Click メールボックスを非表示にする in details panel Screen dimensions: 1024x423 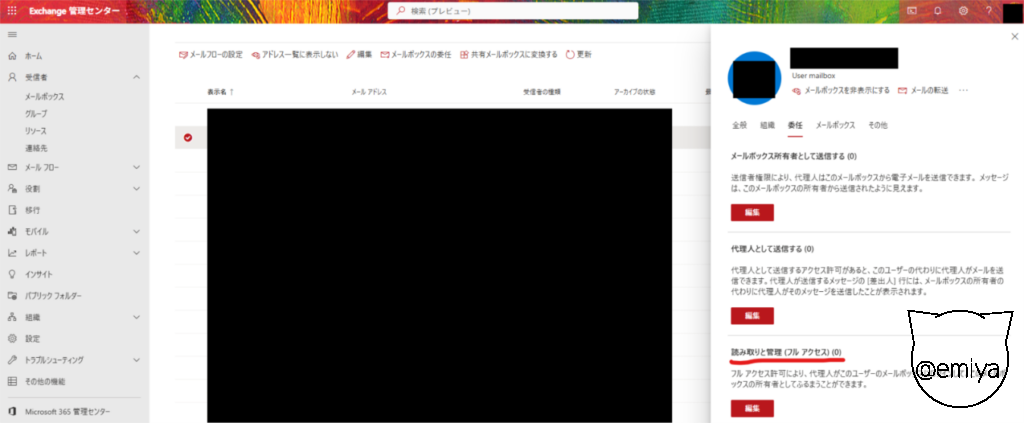pyautogui.click(x=840, y=90)
